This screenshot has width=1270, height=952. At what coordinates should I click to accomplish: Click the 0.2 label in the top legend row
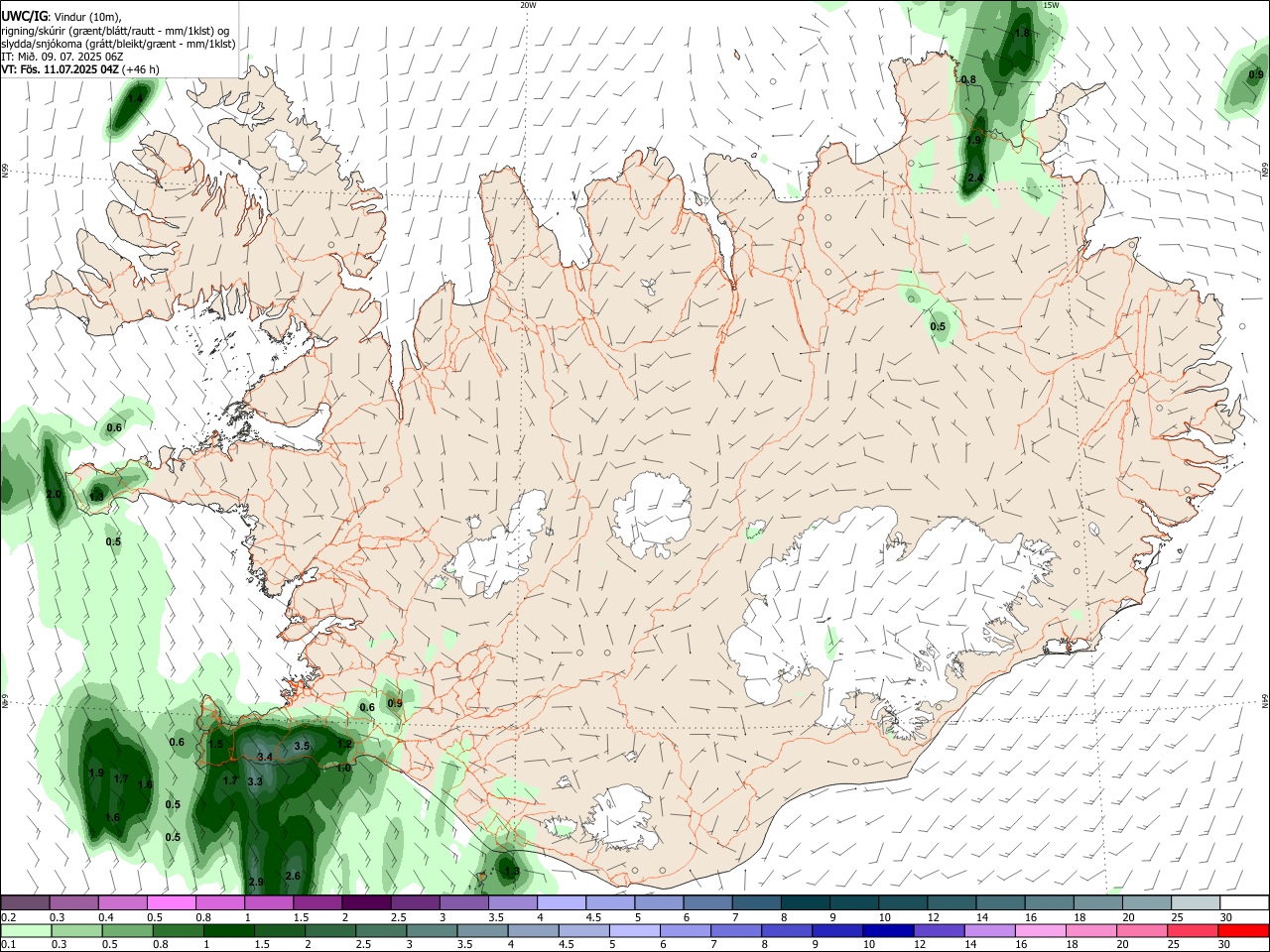[8, 917]
